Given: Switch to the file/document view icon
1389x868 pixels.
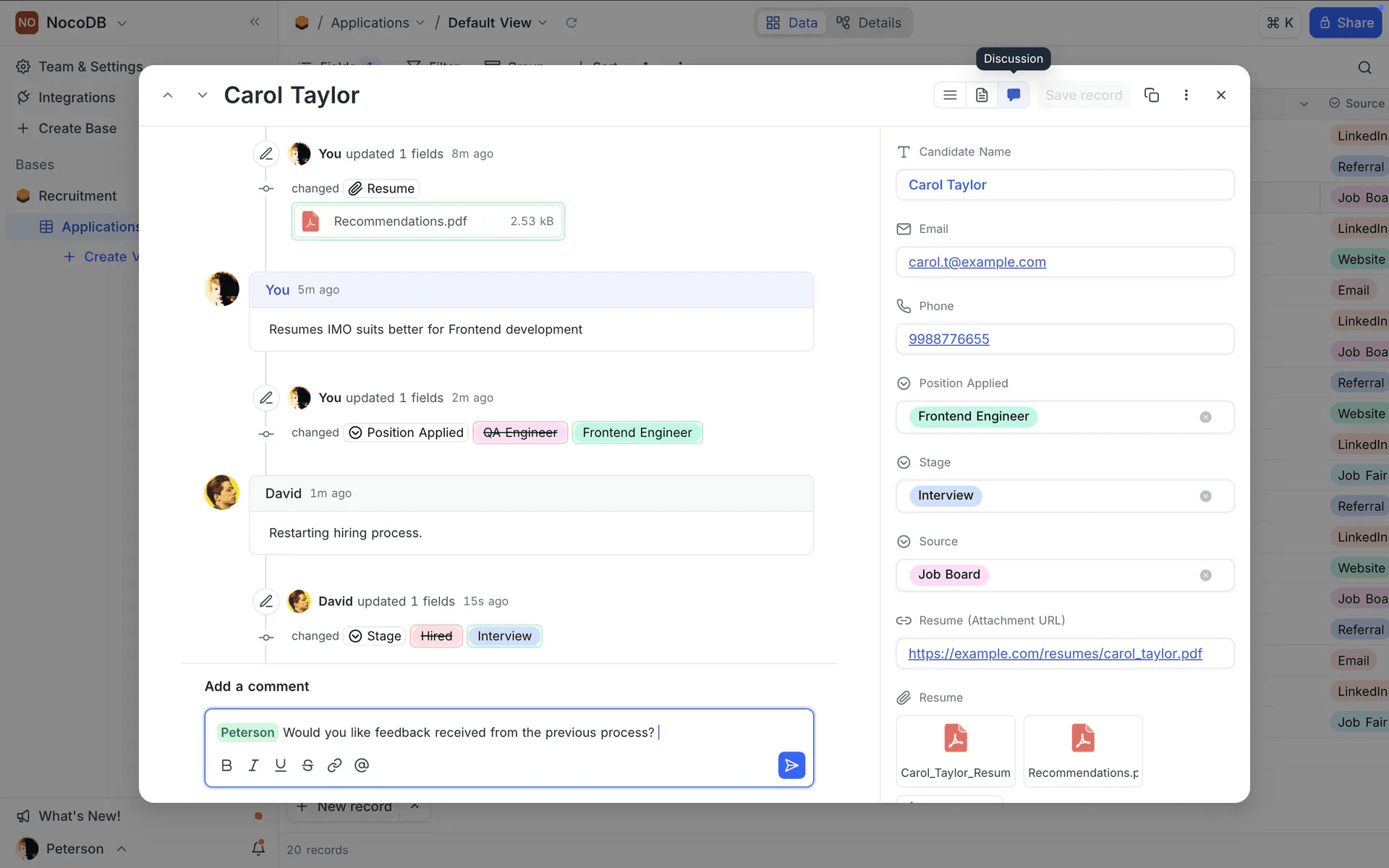Looking at the screenshot, I should 982,95.
